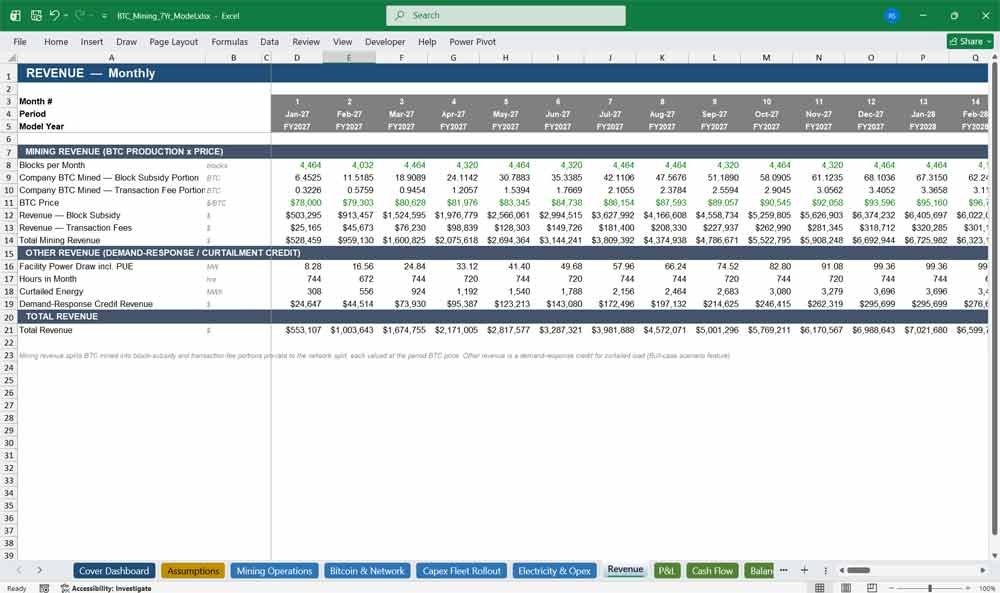The width and height of the screenshot is (1000, 593).
Task: Click the REVENUE — Monthly title cell
Action: coord(91,73)
